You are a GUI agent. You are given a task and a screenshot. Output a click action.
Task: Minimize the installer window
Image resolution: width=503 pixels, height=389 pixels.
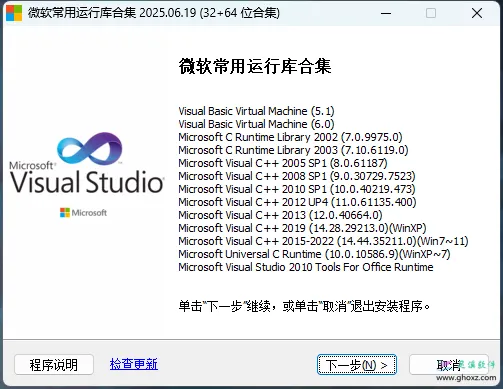386,13
